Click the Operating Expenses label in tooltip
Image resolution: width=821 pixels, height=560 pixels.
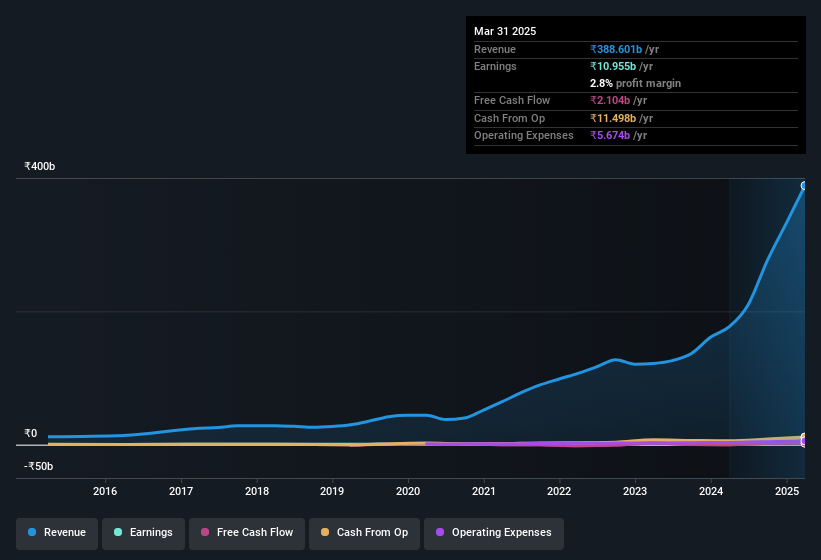[524, 136]
